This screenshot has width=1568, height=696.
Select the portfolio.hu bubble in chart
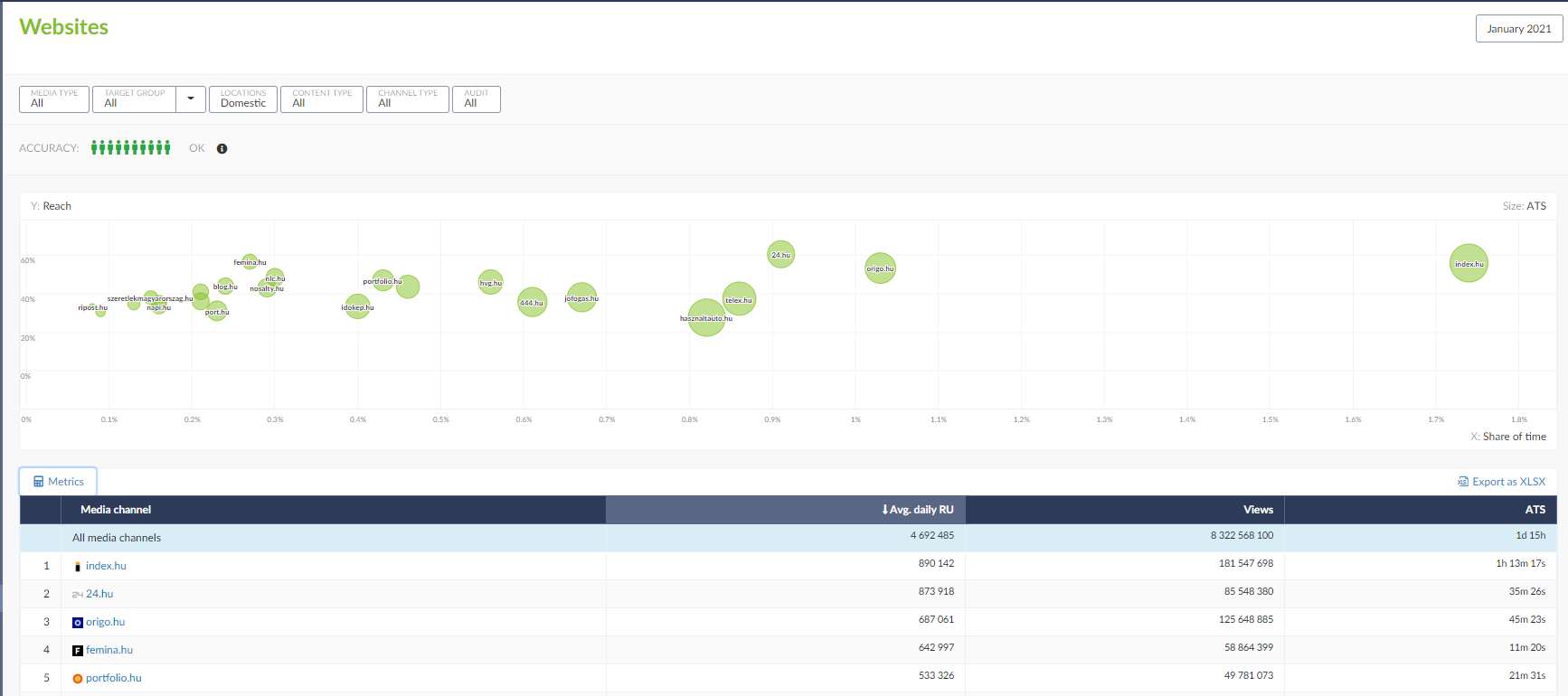pyautogui.click(x=383, y=280)
